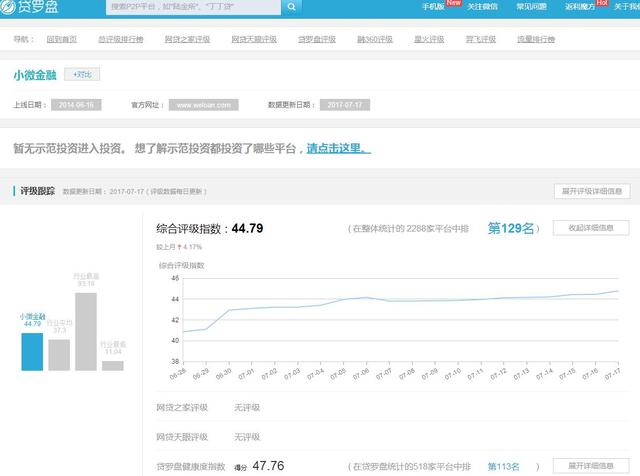Click the 小微金融 platform title
Screen dimensions: 640x476
[35, 75]
